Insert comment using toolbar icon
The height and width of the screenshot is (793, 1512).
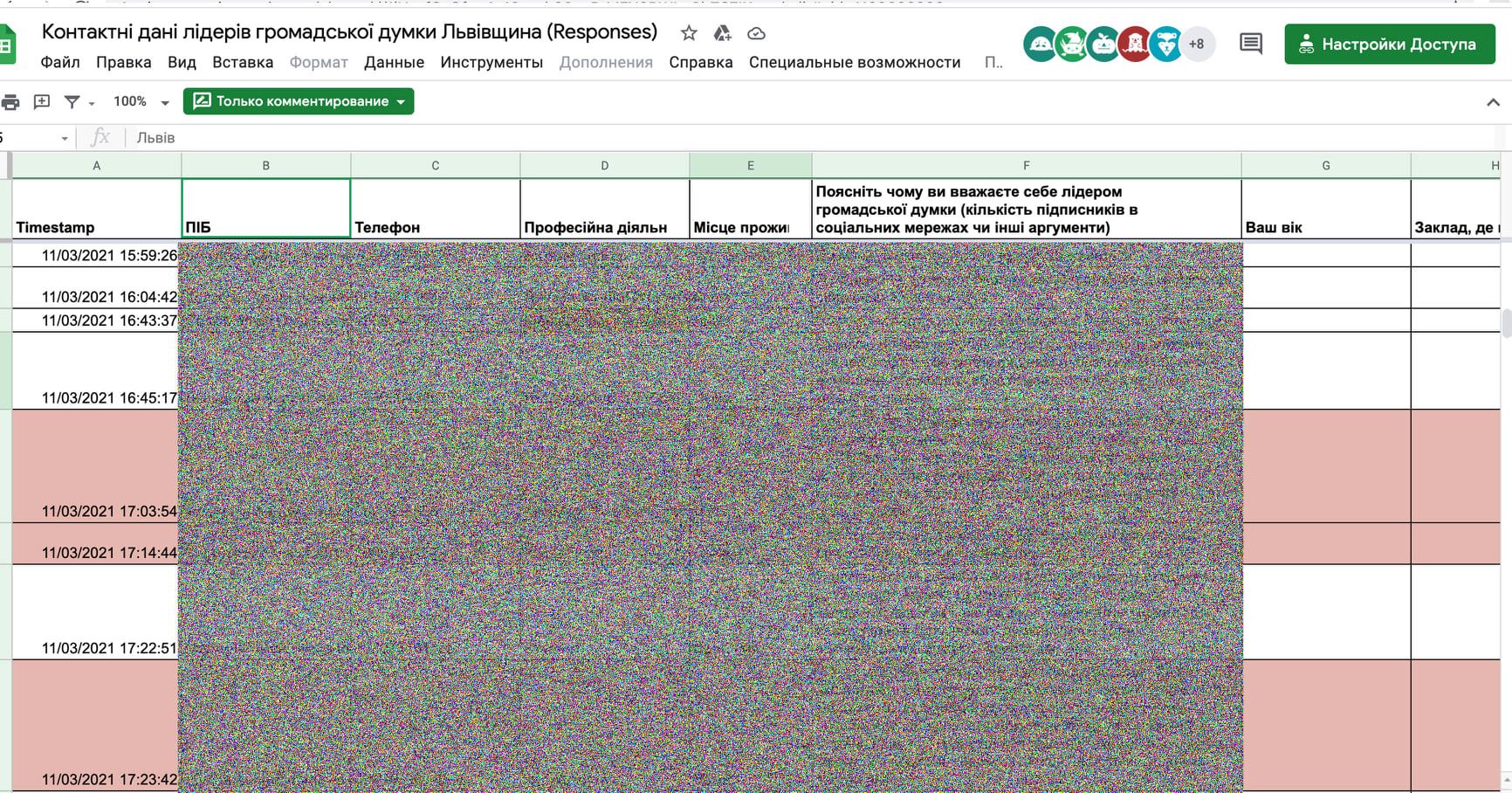[x=41, y=102]
